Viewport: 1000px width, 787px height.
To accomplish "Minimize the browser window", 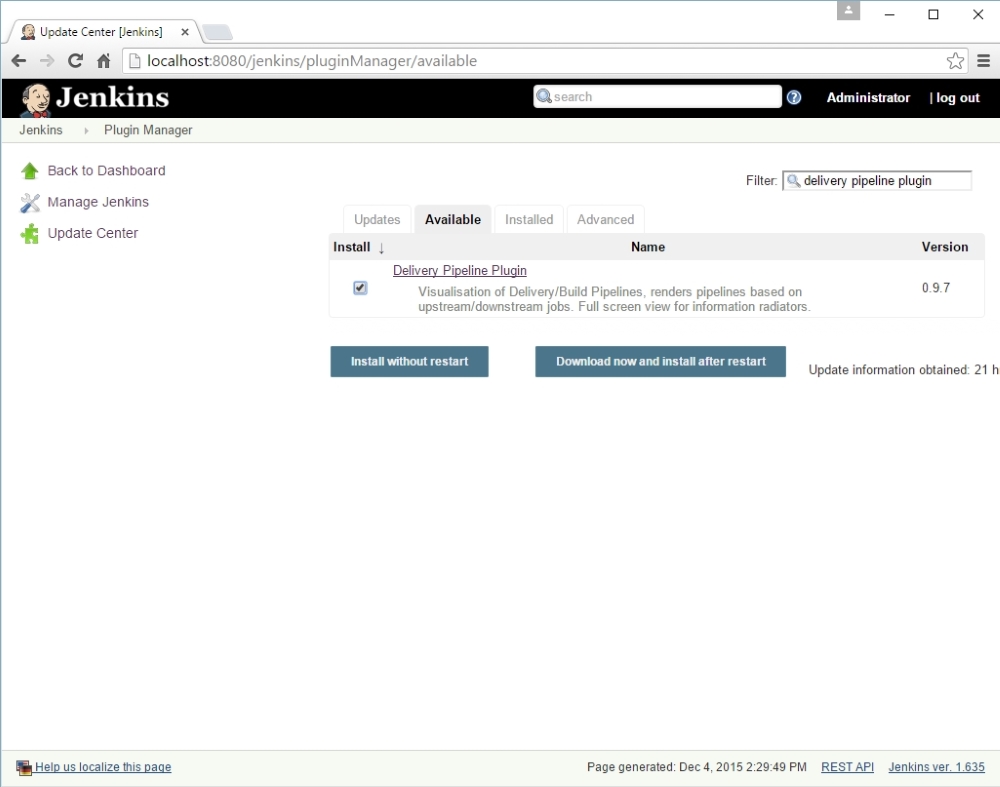I will [x=890, y=15].
